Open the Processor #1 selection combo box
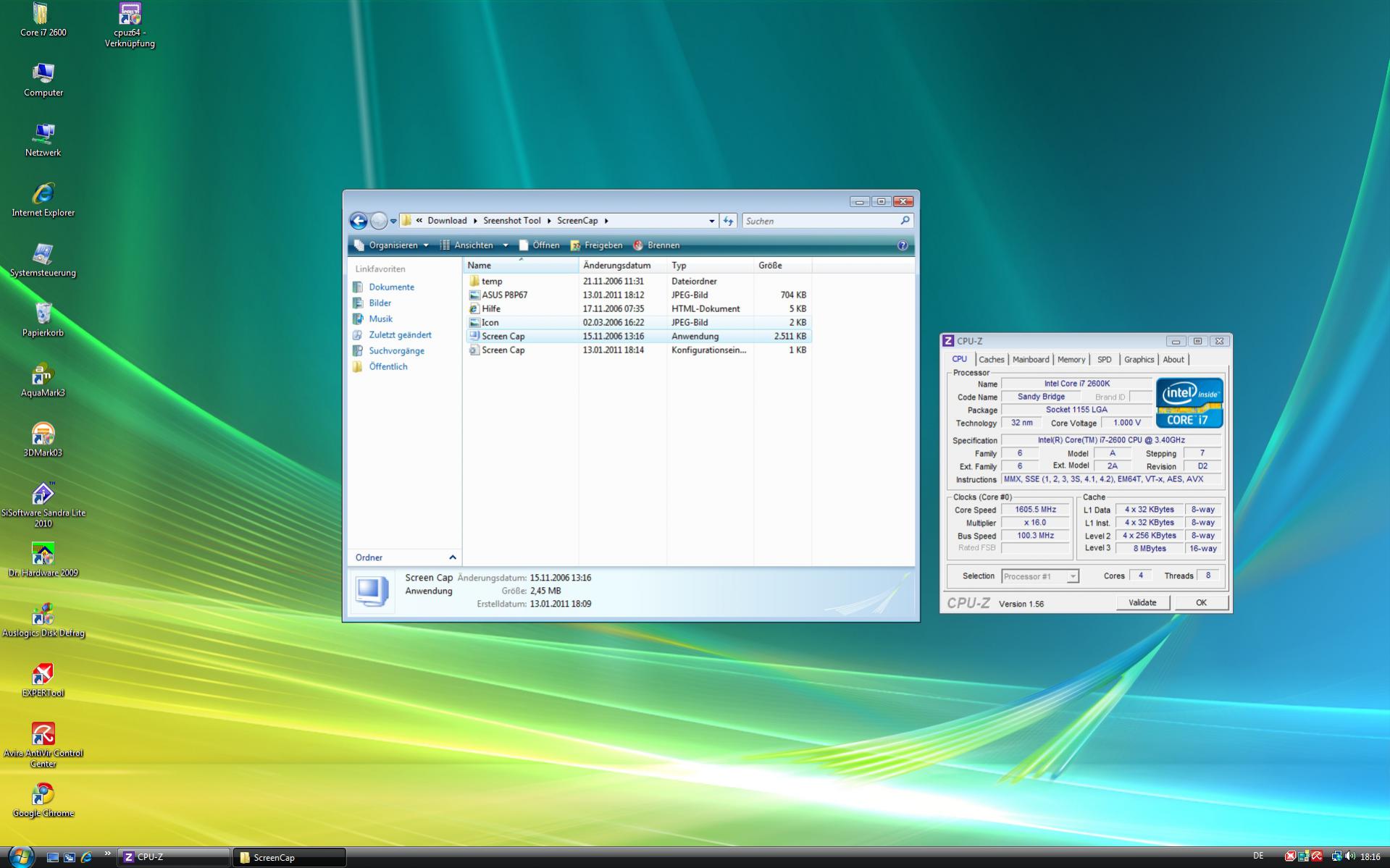The width and height of the screenshot is (1390, 868). [1039, 576]
